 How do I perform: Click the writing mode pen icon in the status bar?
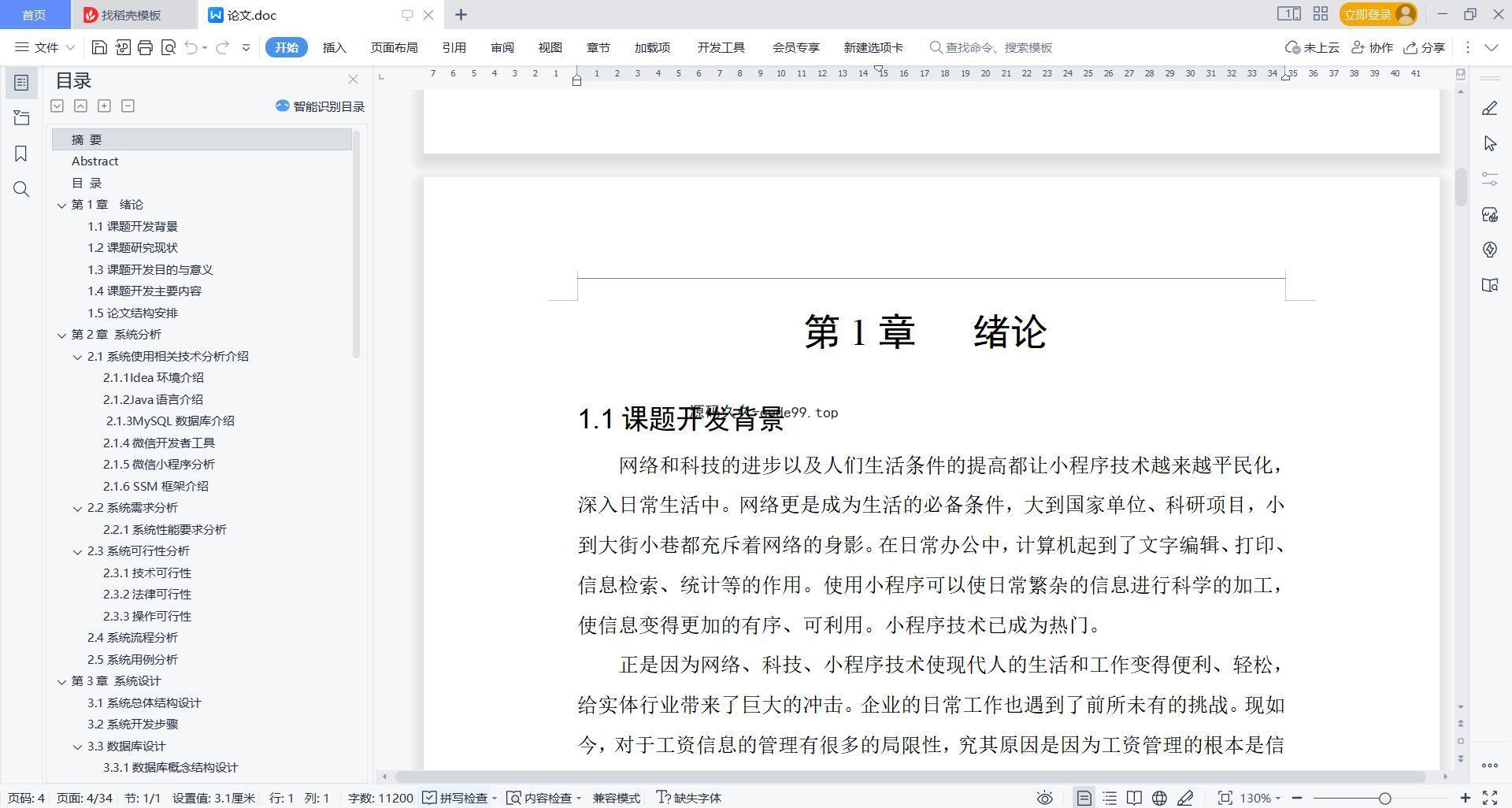[1185, 798]
